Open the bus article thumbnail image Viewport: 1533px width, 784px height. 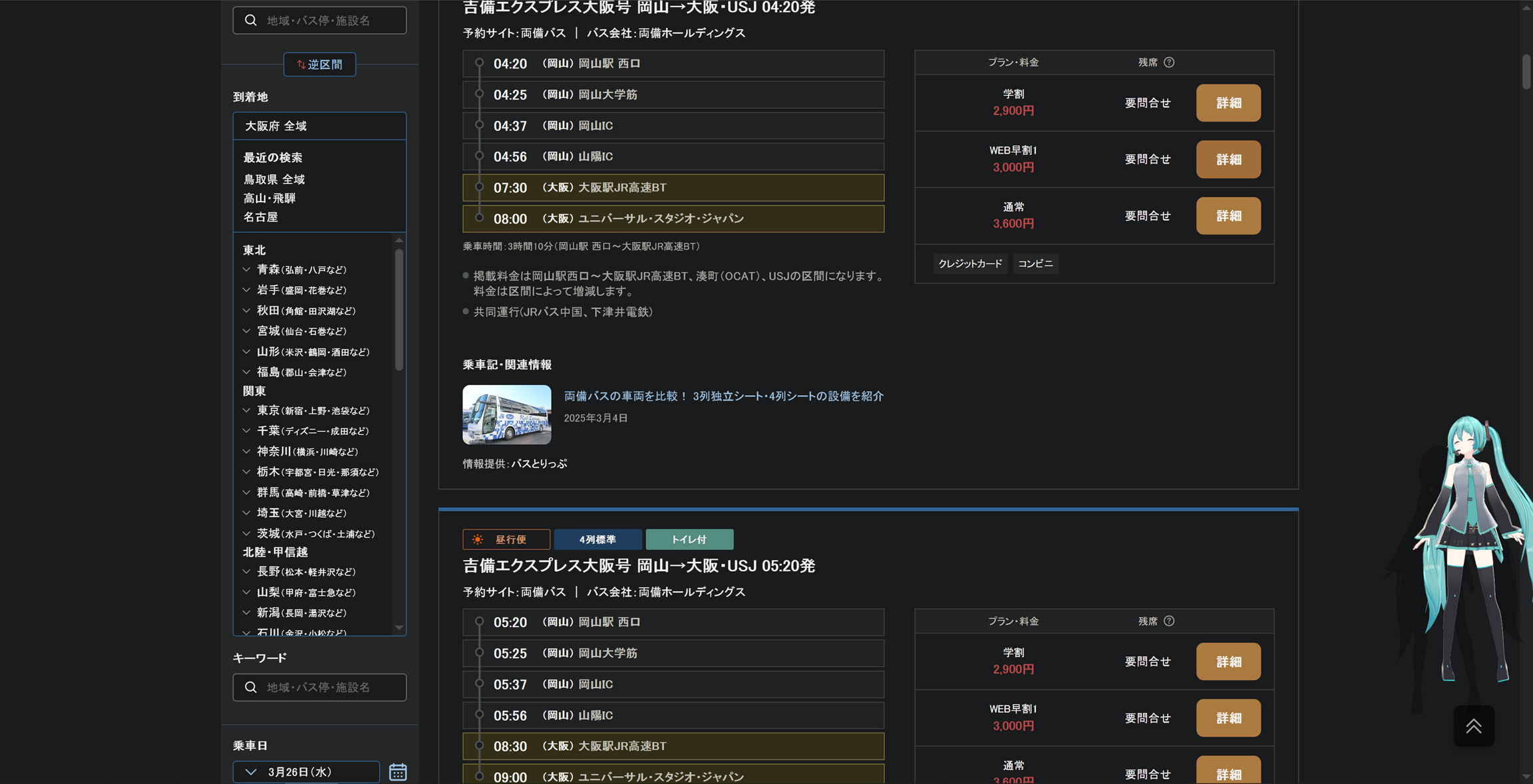[507, 414]
